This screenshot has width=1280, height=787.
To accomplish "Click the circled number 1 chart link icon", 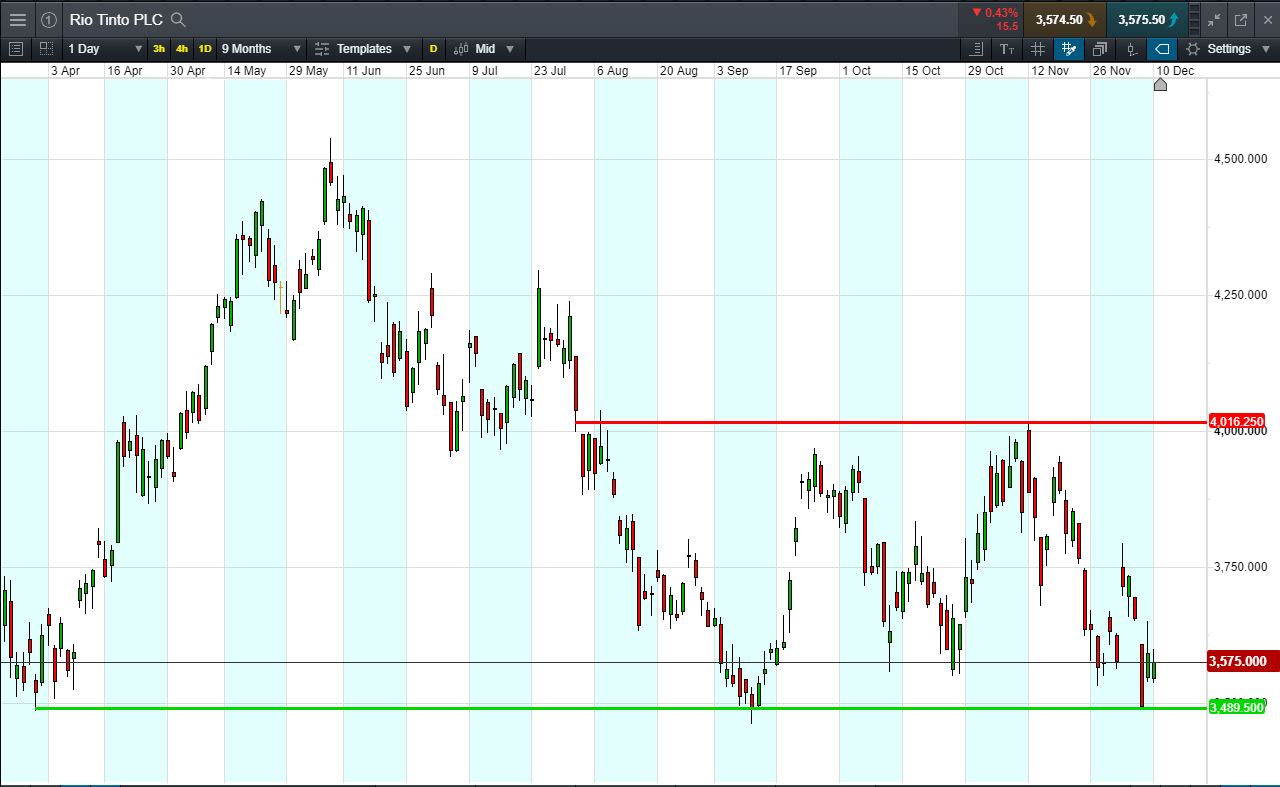I will pos(49,19).
